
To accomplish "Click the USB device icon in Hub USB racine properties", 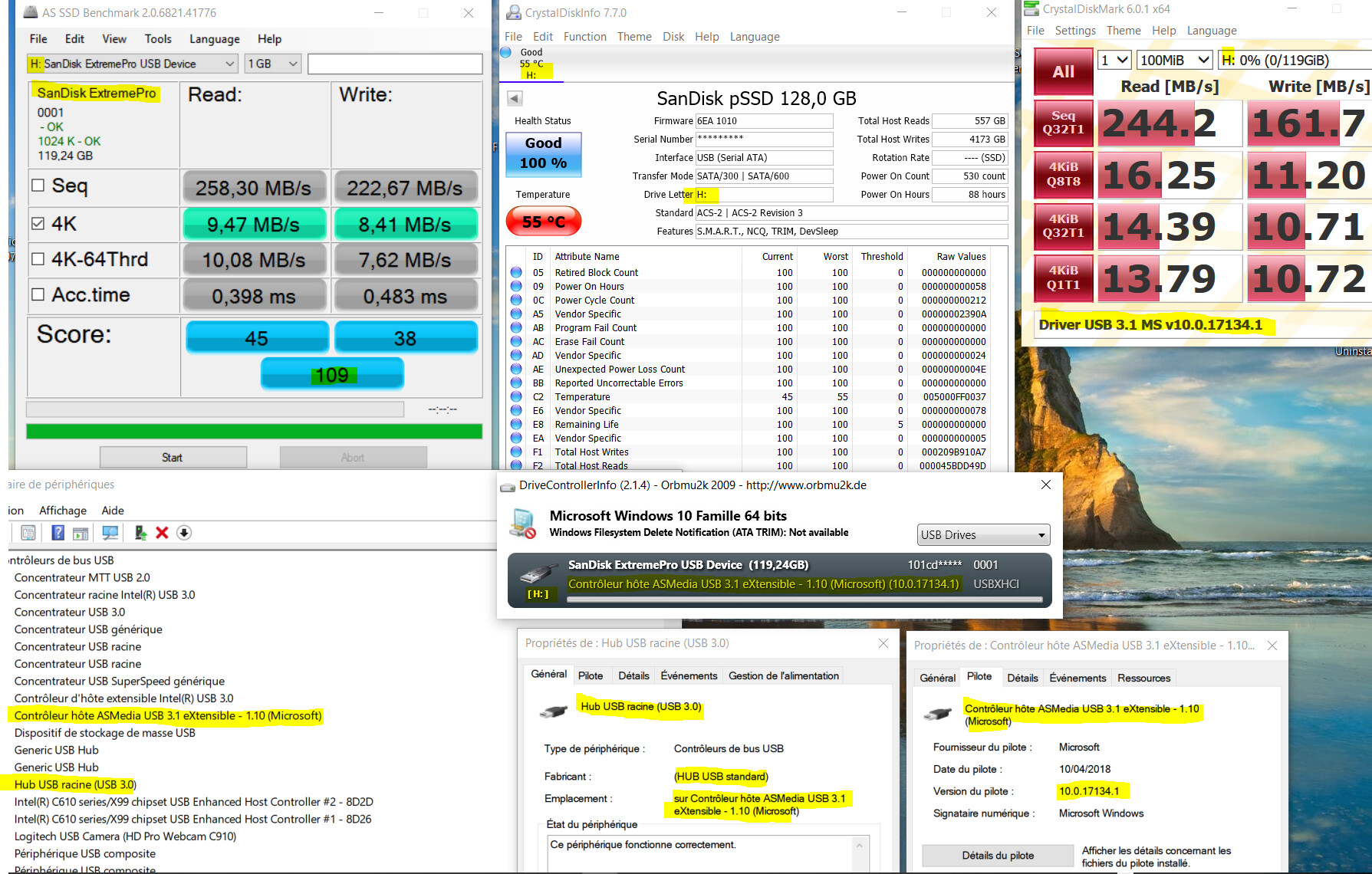I will [x=554, y=711].
